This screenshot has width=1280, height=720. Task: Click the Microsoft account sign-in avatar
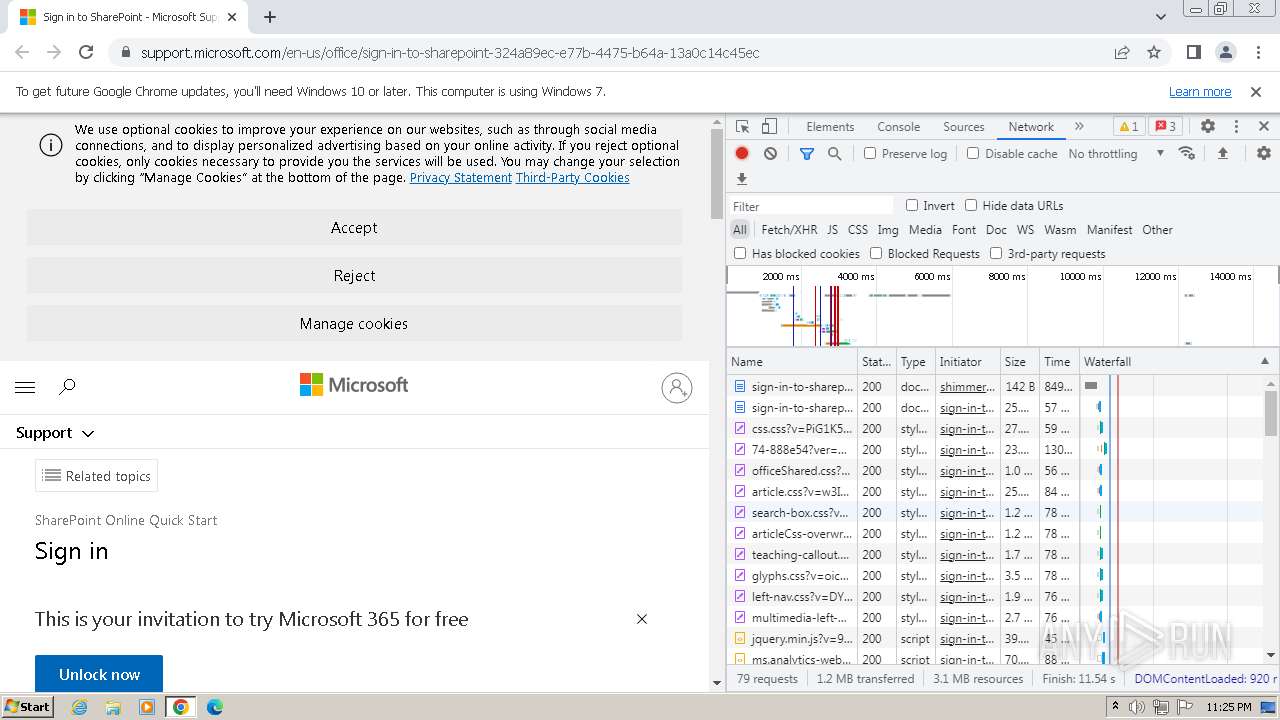677,387
